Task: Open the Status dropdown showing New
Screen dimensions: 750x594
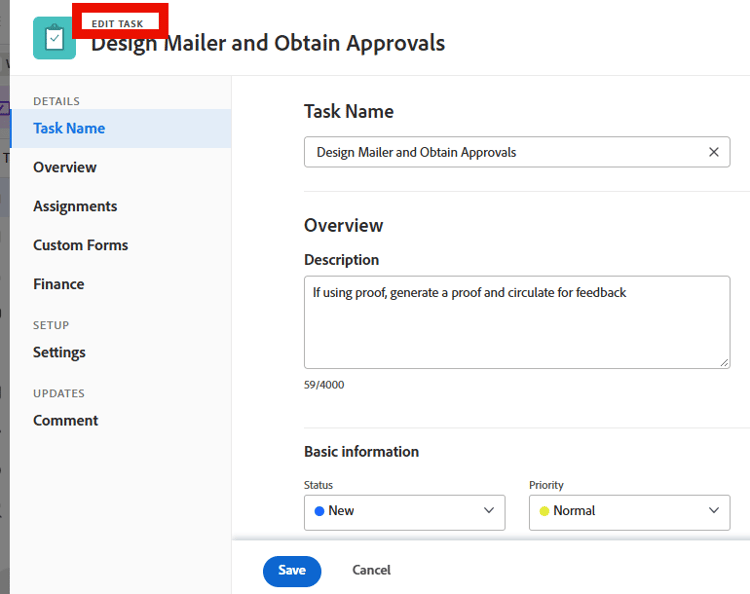Action: (x=404, y=512)
